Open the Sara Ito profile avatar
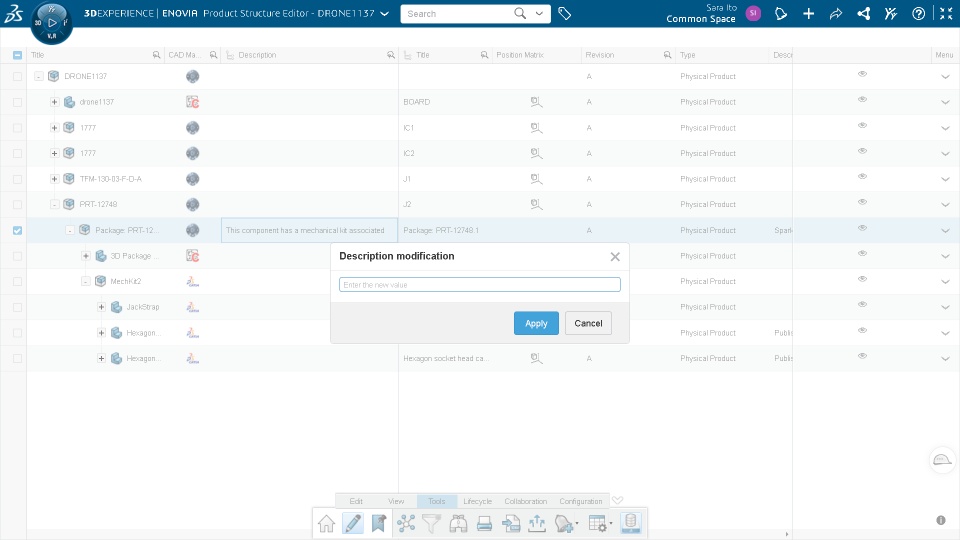This screenshot has height=540, width=960. click(753, 13)
